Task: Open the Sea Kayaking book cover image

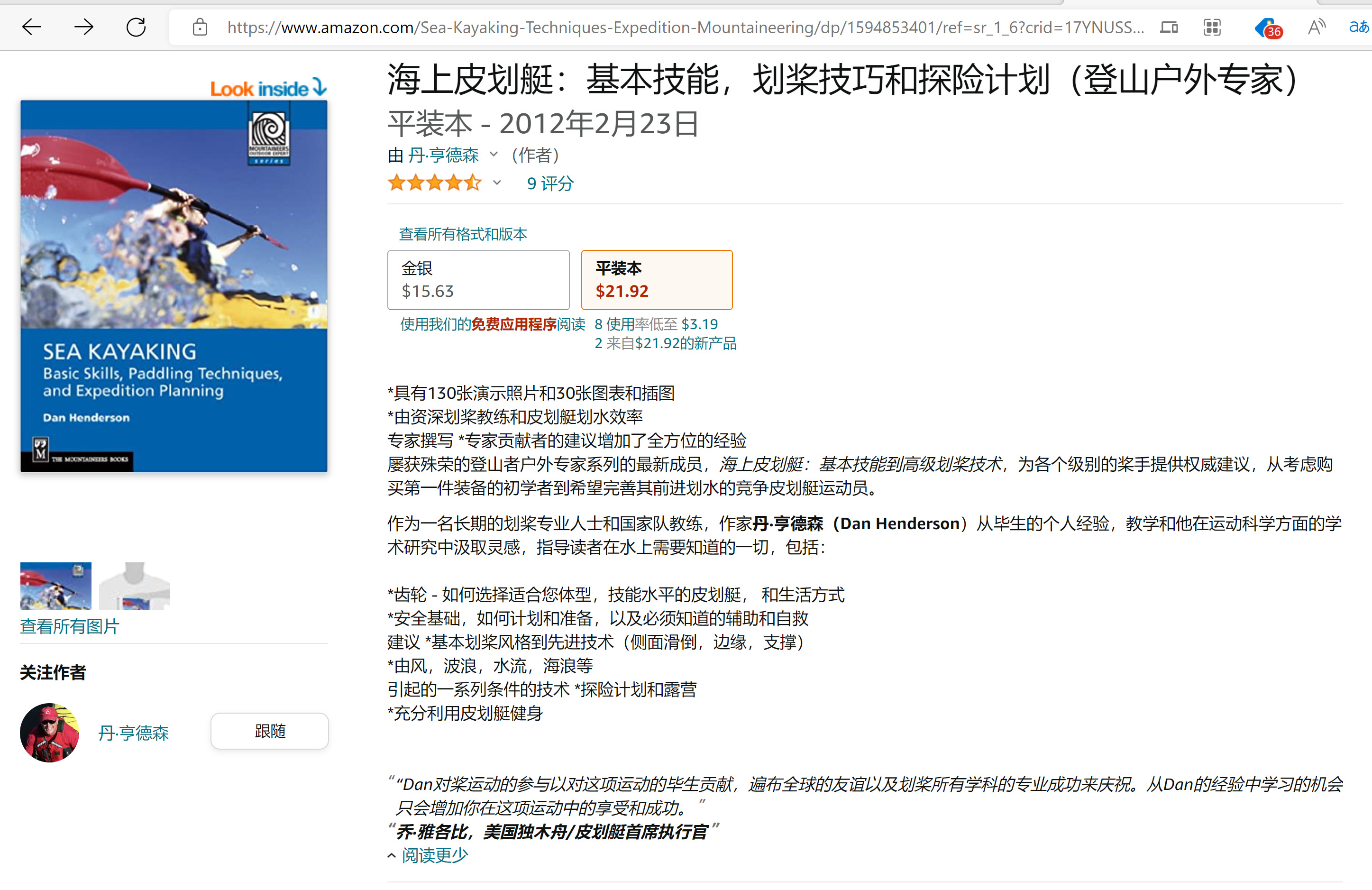Action: pyautogui.click(x=174, y=286)
